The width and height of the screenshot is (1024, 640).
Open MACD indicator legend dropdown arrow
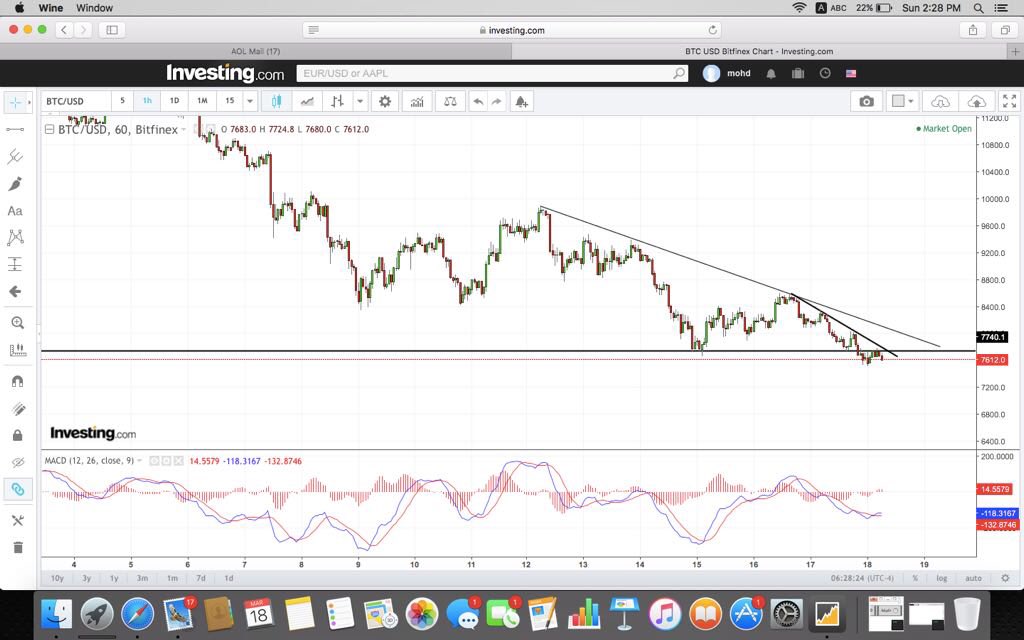(140, 460)
